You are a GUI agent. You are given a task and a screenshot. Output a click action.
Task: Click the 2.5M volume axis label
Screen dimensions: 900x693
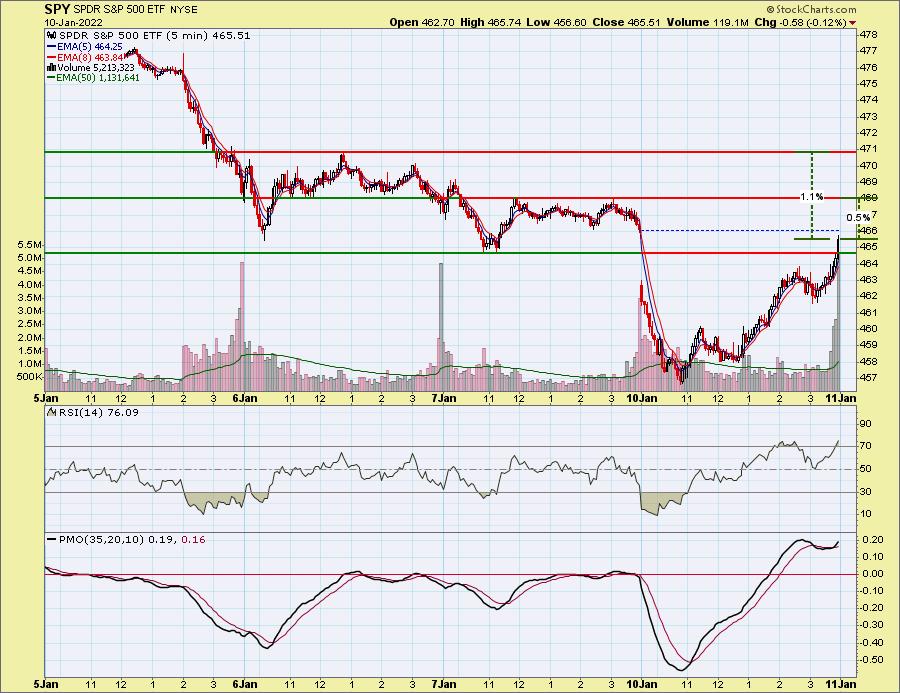(x=29, y=324)
